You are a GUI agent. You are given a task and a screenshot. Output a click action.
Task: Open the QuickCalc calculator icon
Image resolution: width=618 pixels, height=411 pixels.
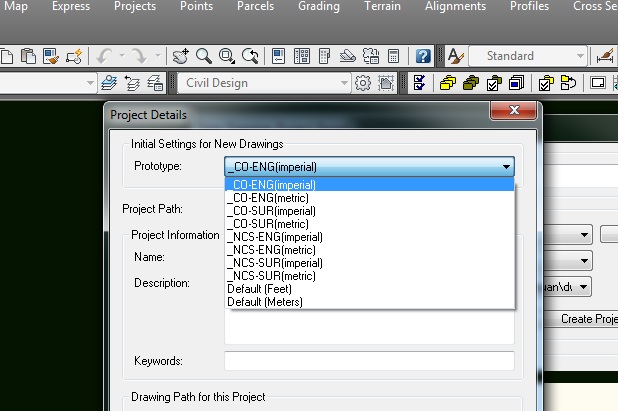pyautogui.click(x=393, y=56)
